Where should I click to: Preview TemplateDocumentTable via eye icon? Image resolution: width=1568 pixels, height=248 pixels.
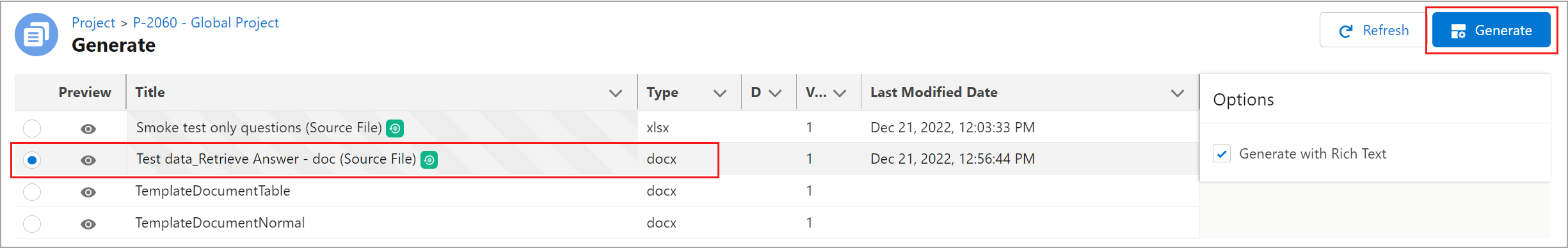(x=88, y=192)
